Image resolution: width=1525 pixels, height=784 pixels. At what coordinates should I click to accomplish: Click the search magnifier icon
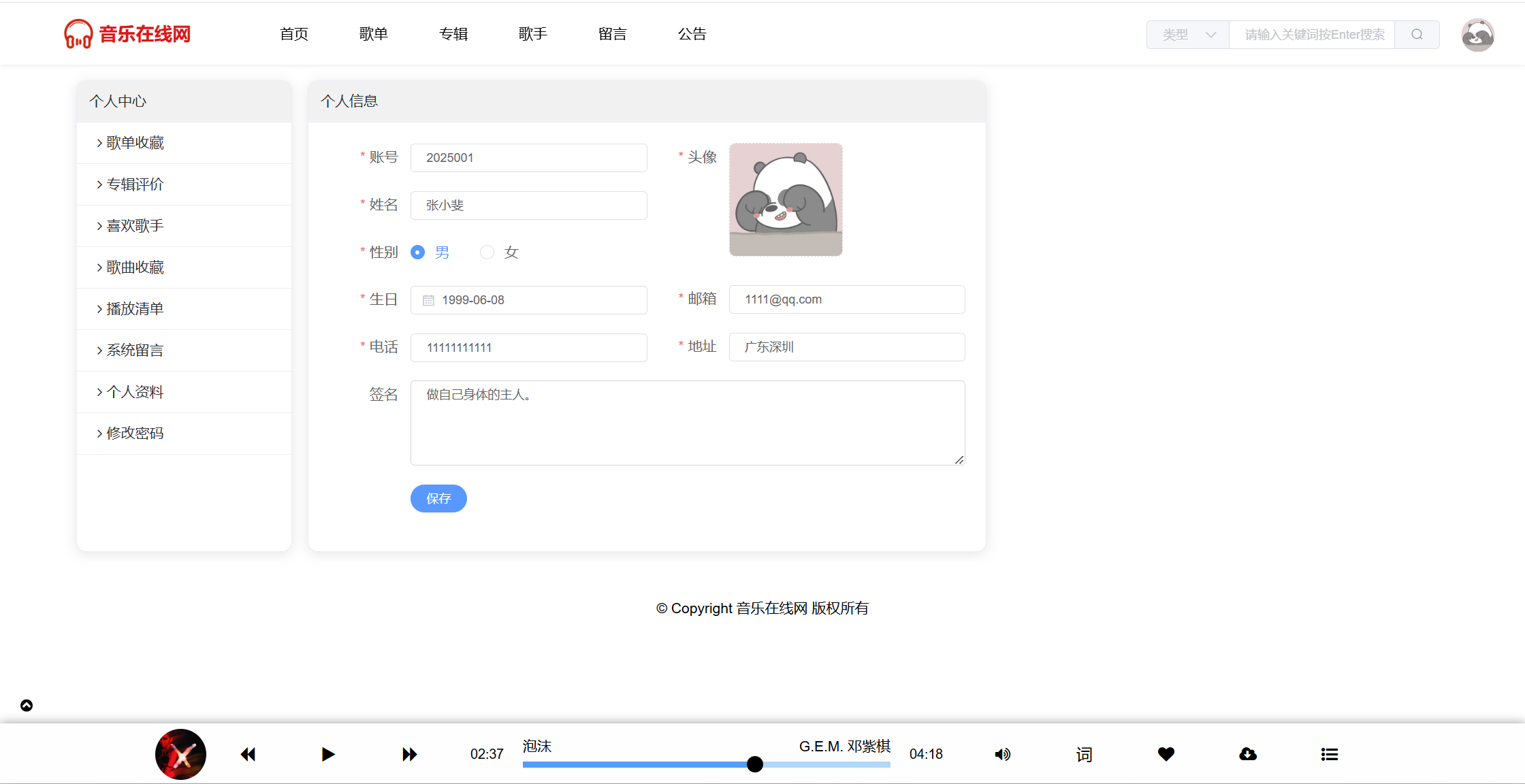point(1417,35)
